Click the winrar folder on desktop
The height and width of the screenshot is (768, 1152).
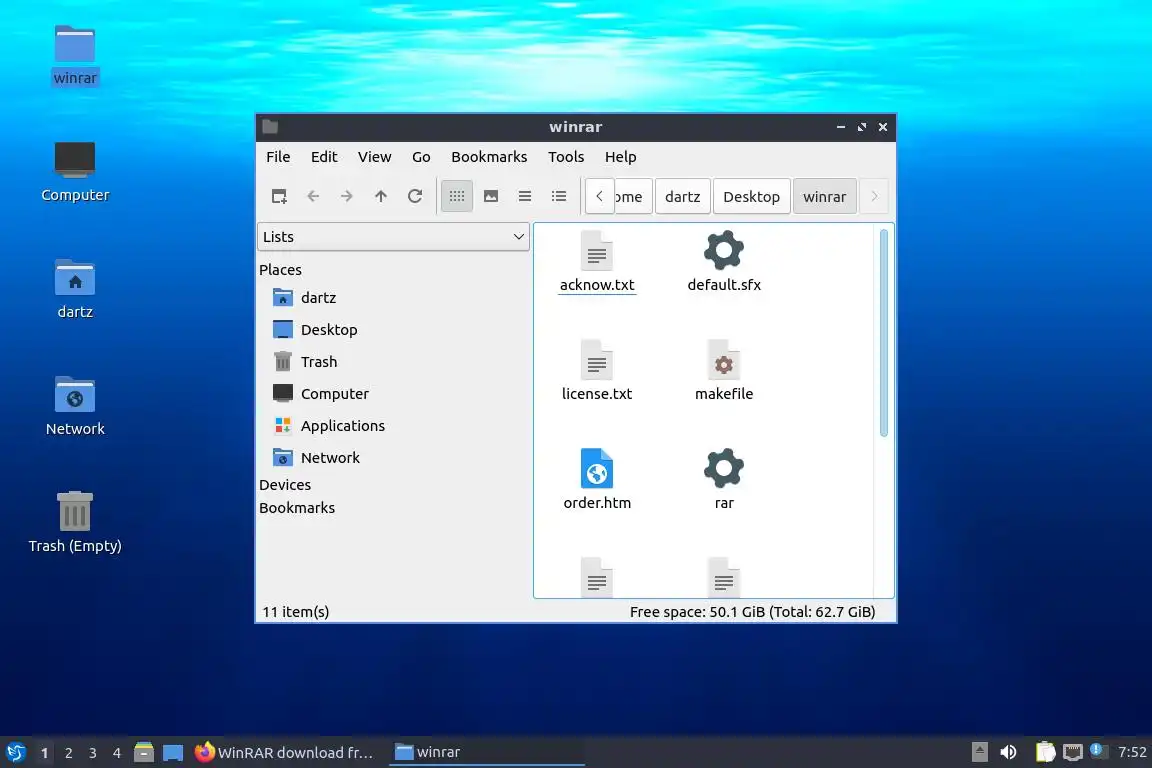click(x=75, y=56)
